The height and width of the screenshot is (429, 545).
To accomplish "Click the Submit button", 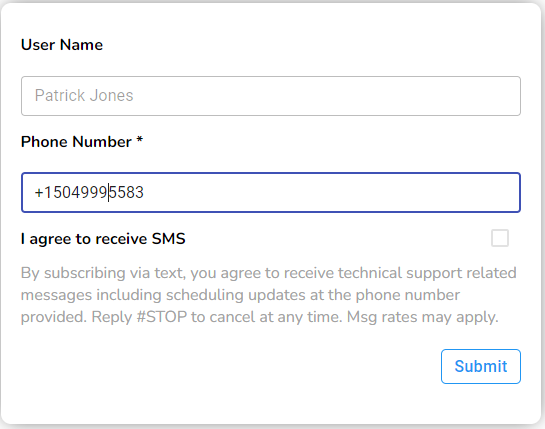I will tap(481, 366).
